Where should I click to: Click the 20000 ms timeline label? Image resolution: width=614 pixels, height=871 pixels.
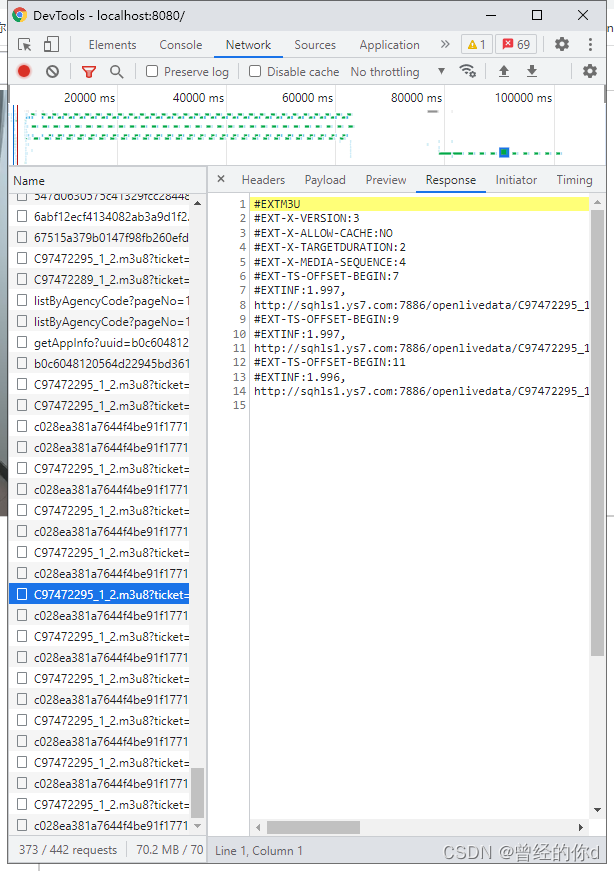(x=89, y=98)
